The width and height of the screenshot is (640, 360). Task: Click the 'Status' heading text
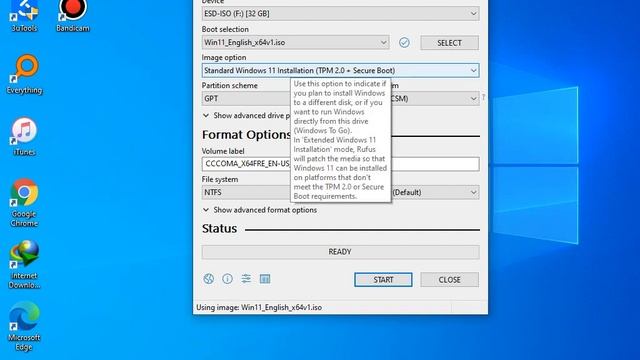point(219,229)
